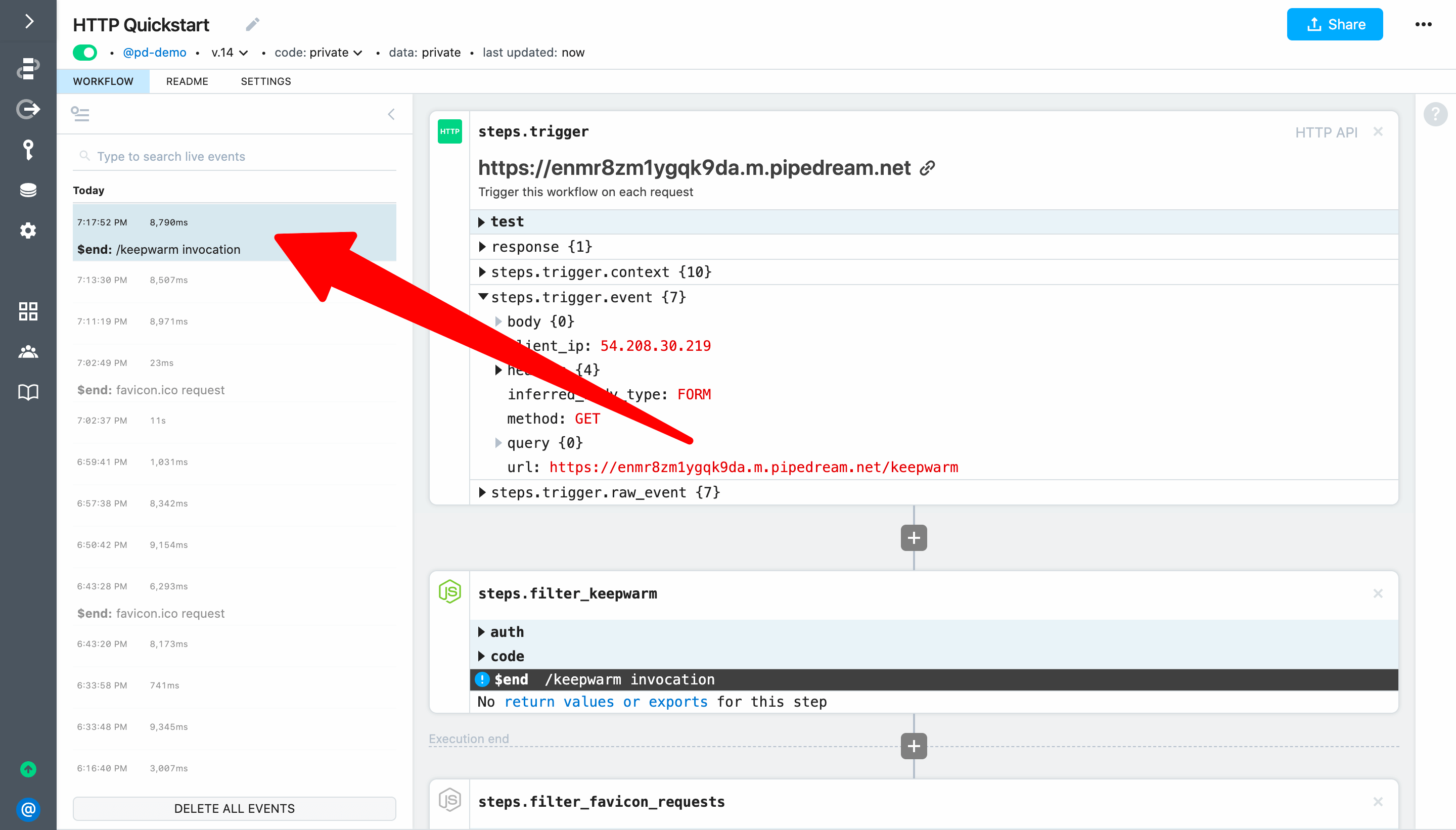Copy trigger URL via link icon

pos(928,168)
